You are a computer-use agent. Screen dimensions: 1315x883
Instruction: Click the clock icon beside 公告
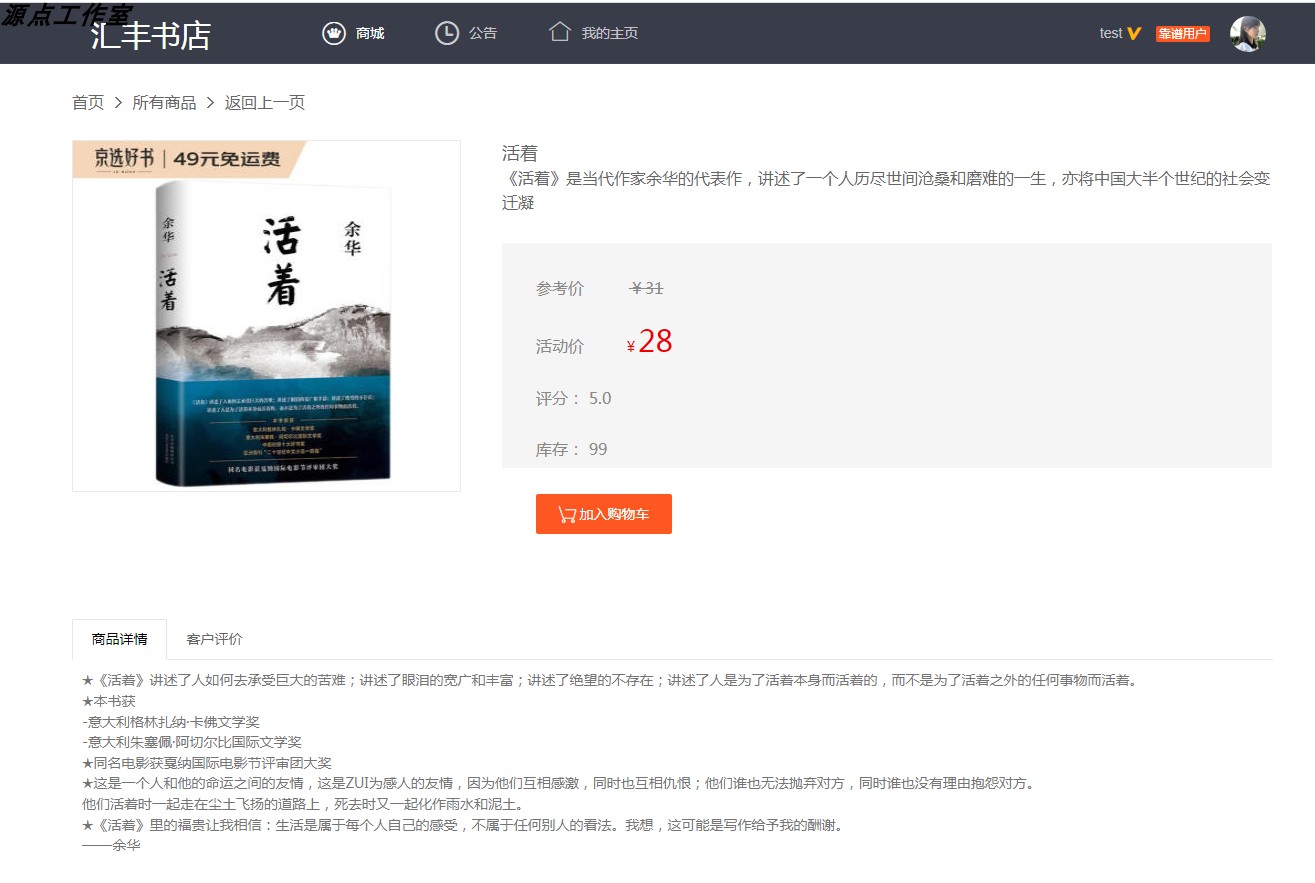(447, 33)
